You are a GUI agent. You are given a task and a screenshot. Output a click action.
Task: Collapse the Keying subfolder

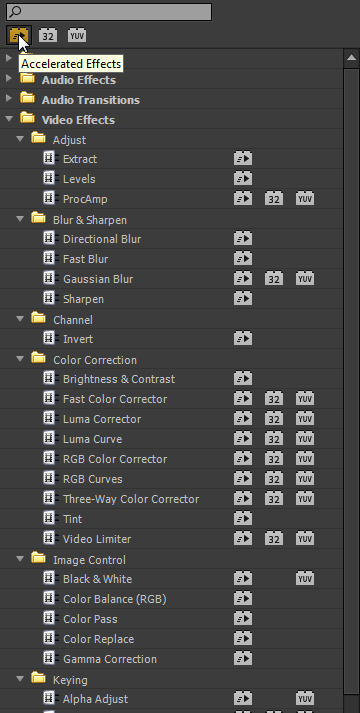[20, 679]
